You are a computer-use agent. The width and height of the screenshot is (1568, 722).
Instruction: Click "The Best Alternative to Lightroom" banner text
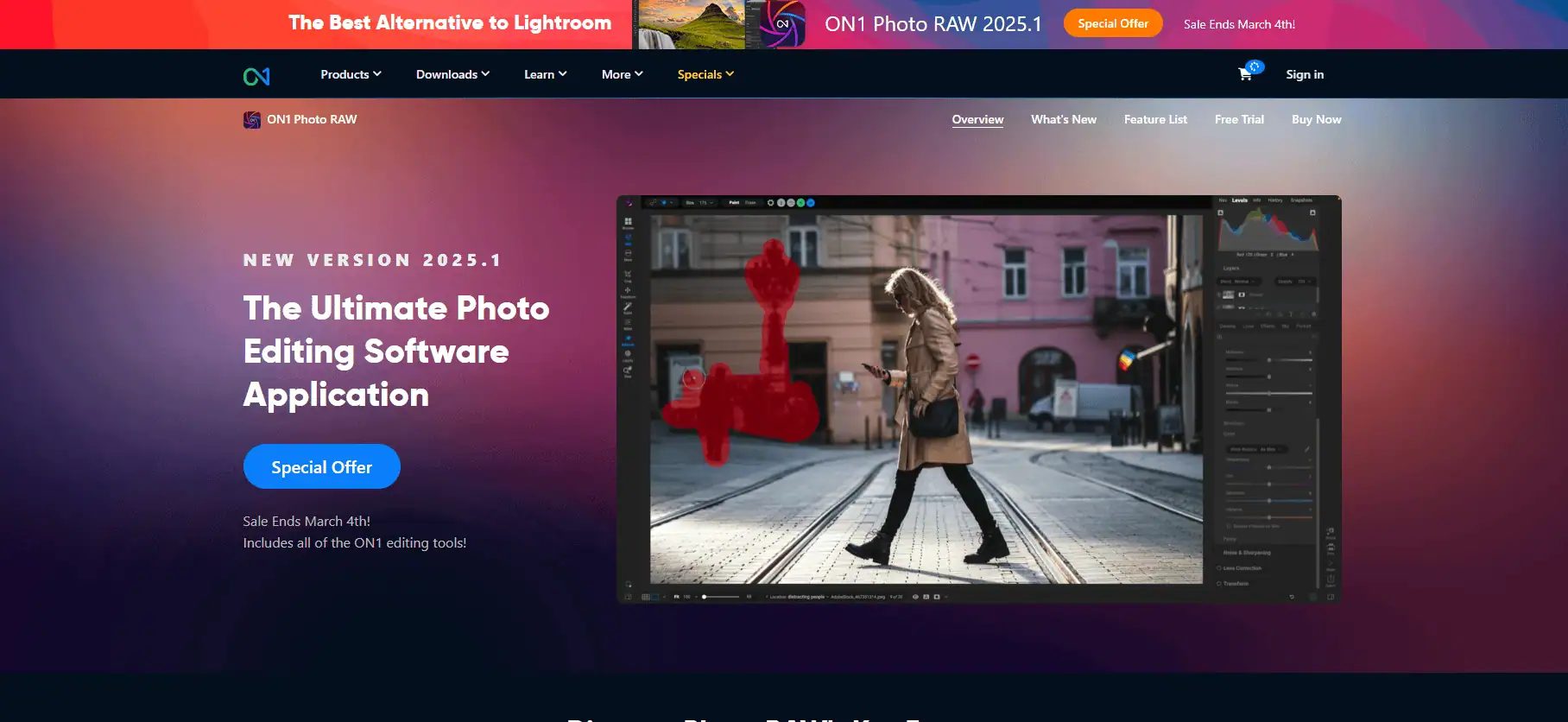point(450,23)
